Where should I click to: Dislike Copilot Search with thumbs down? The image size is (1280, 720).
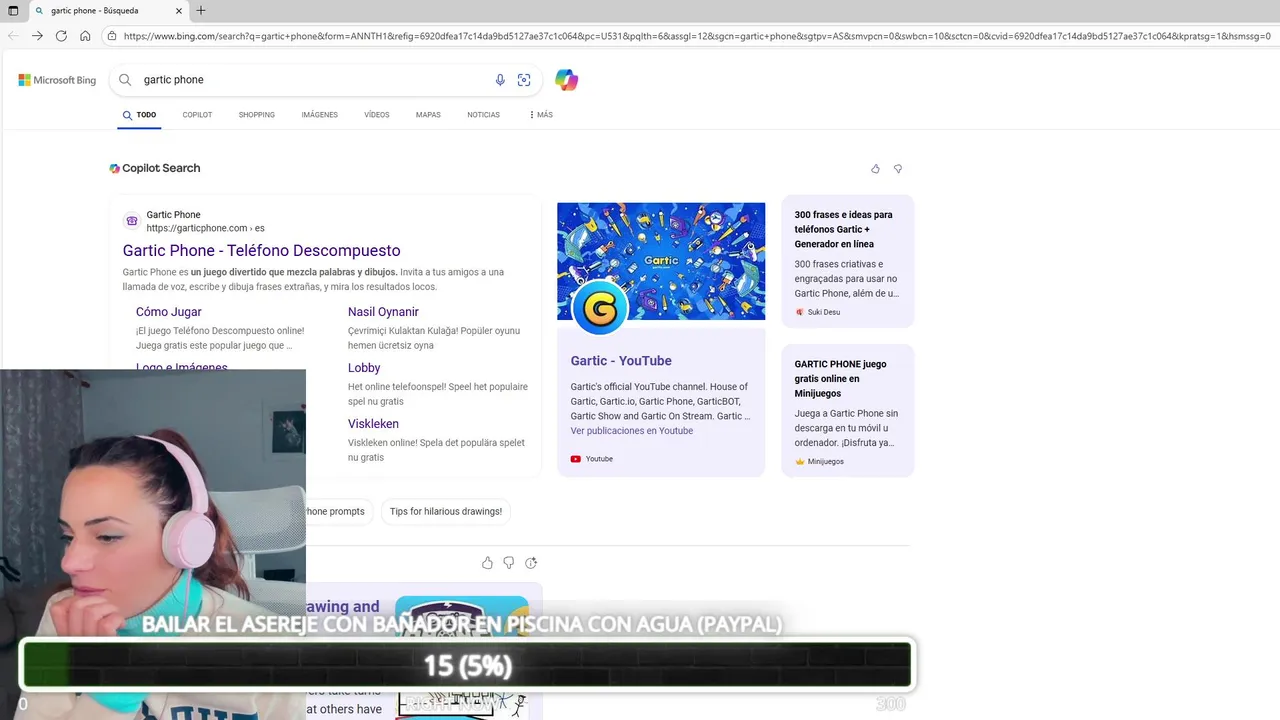pyautogui.click(x=898, y=169)
